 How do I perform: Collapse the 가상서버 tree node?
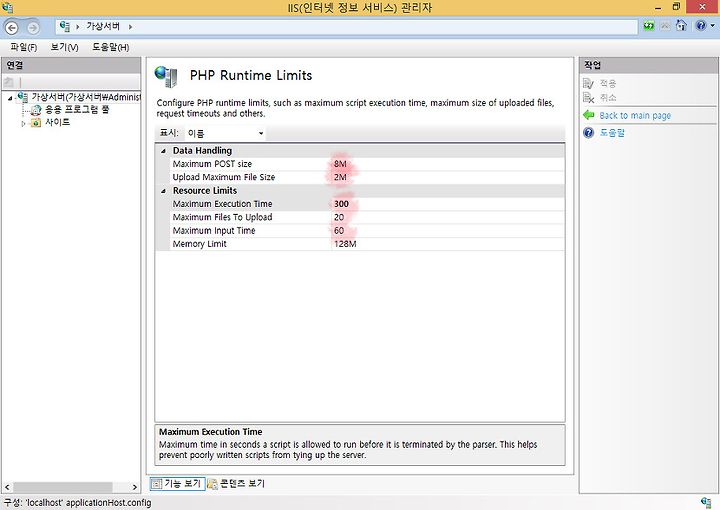pos(10,98)
